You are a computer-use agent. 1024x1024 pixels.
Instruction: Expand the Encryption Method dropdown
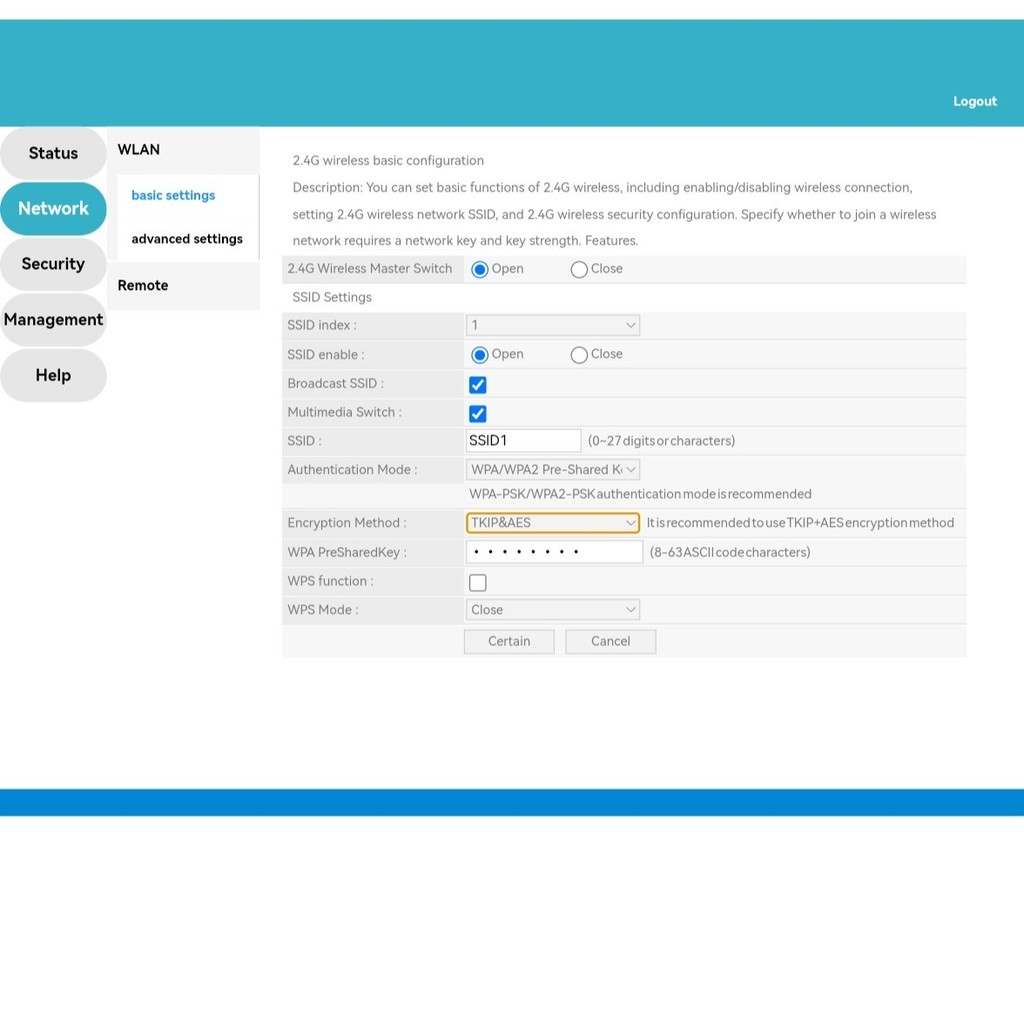(x=552, y=523)
